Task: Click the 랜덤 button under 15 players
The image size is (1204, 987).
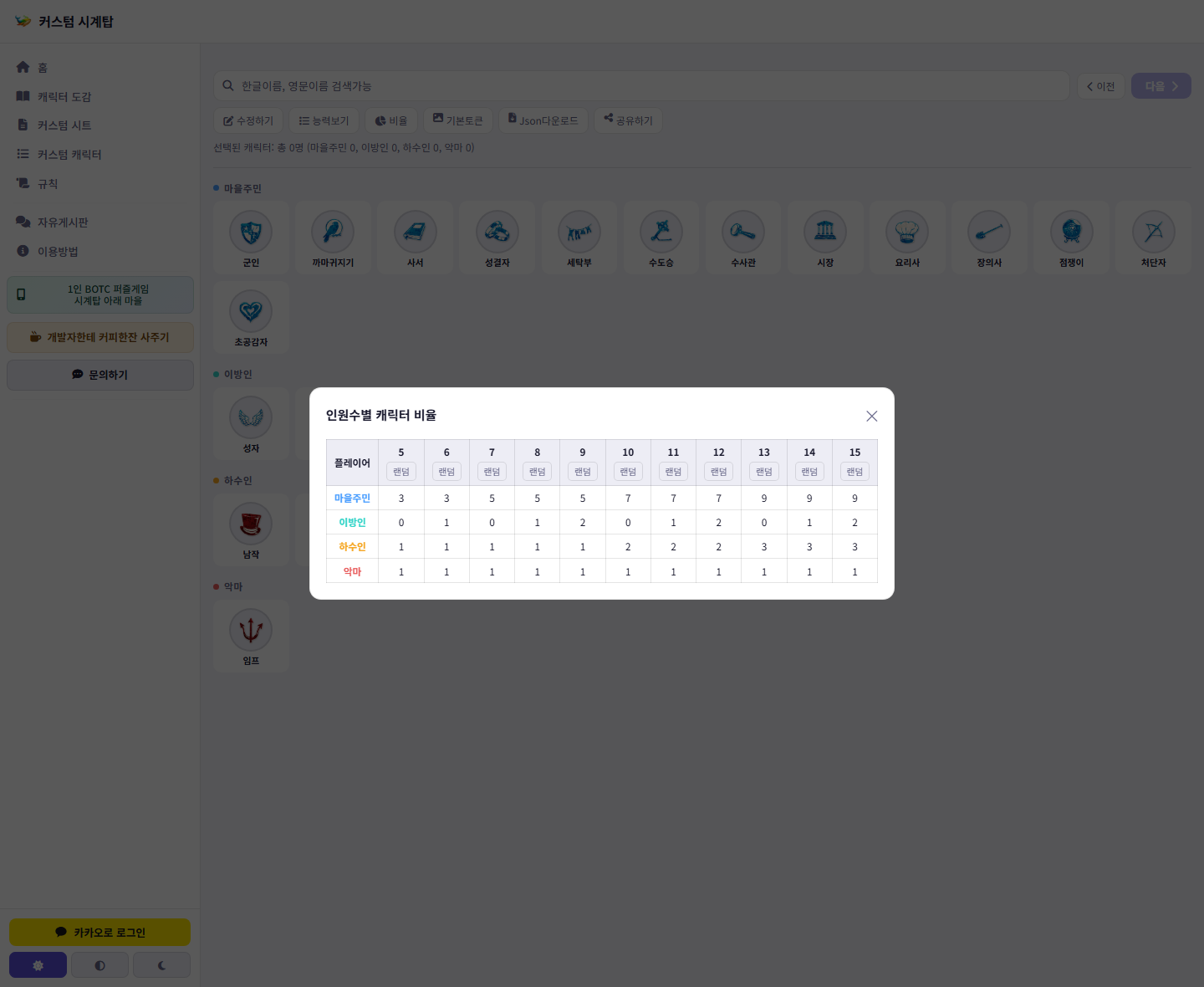Action: point(855,472)
